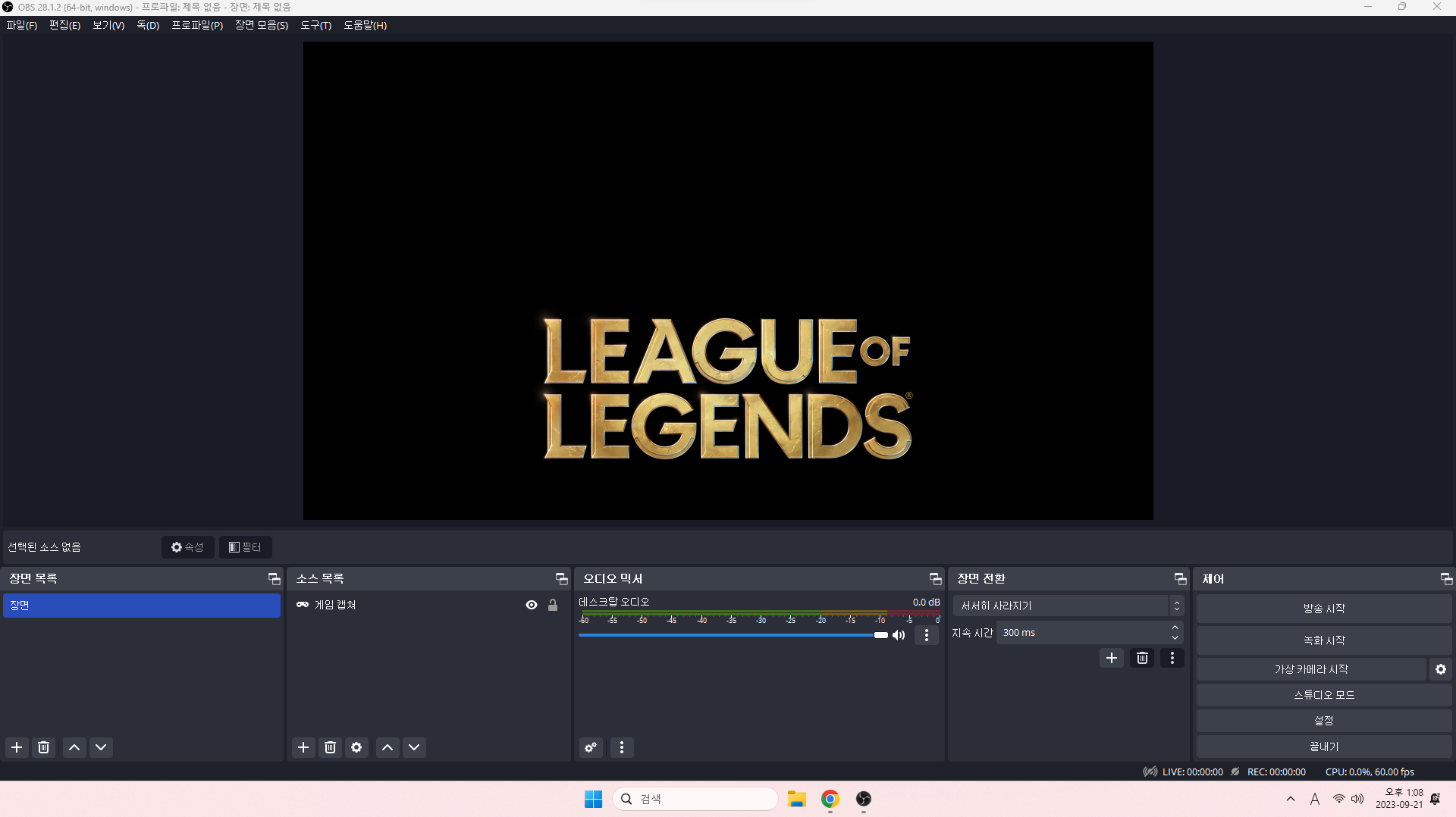Open the Tools menu
1456x817 pixels.
pyautogui.click(x=316, y=25)
